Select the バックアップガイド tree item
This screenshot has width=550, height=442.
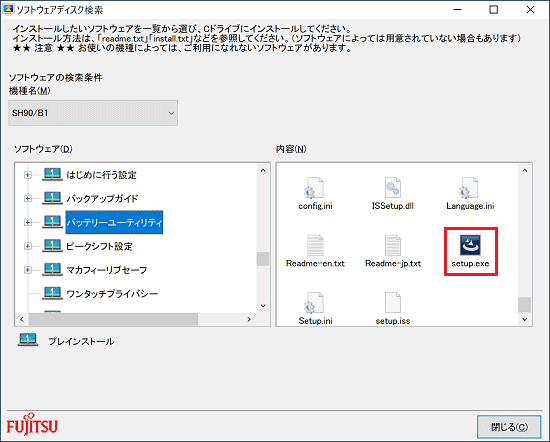(102, 199)
